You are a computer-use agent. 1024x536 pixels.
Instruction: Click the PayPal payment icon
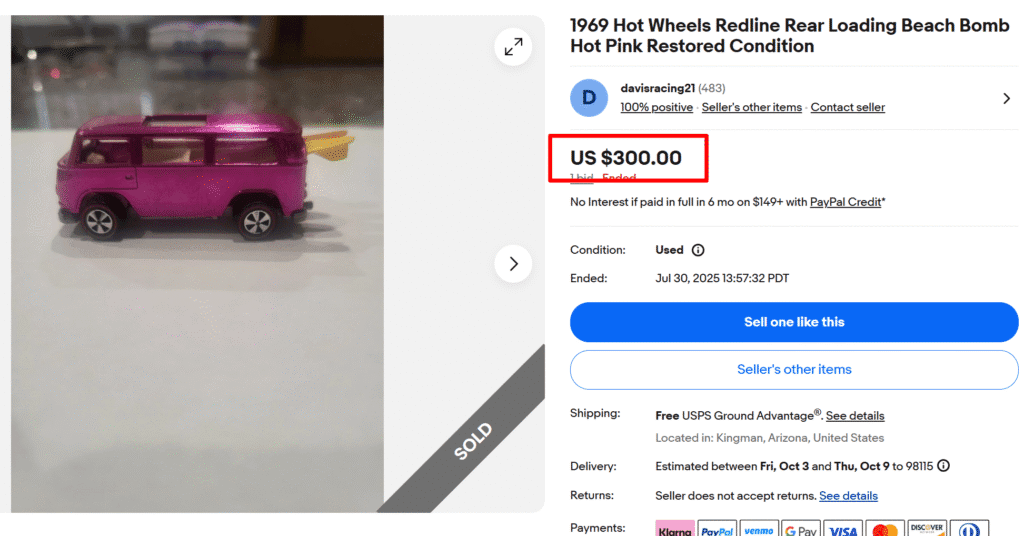(x=717, y=529)
